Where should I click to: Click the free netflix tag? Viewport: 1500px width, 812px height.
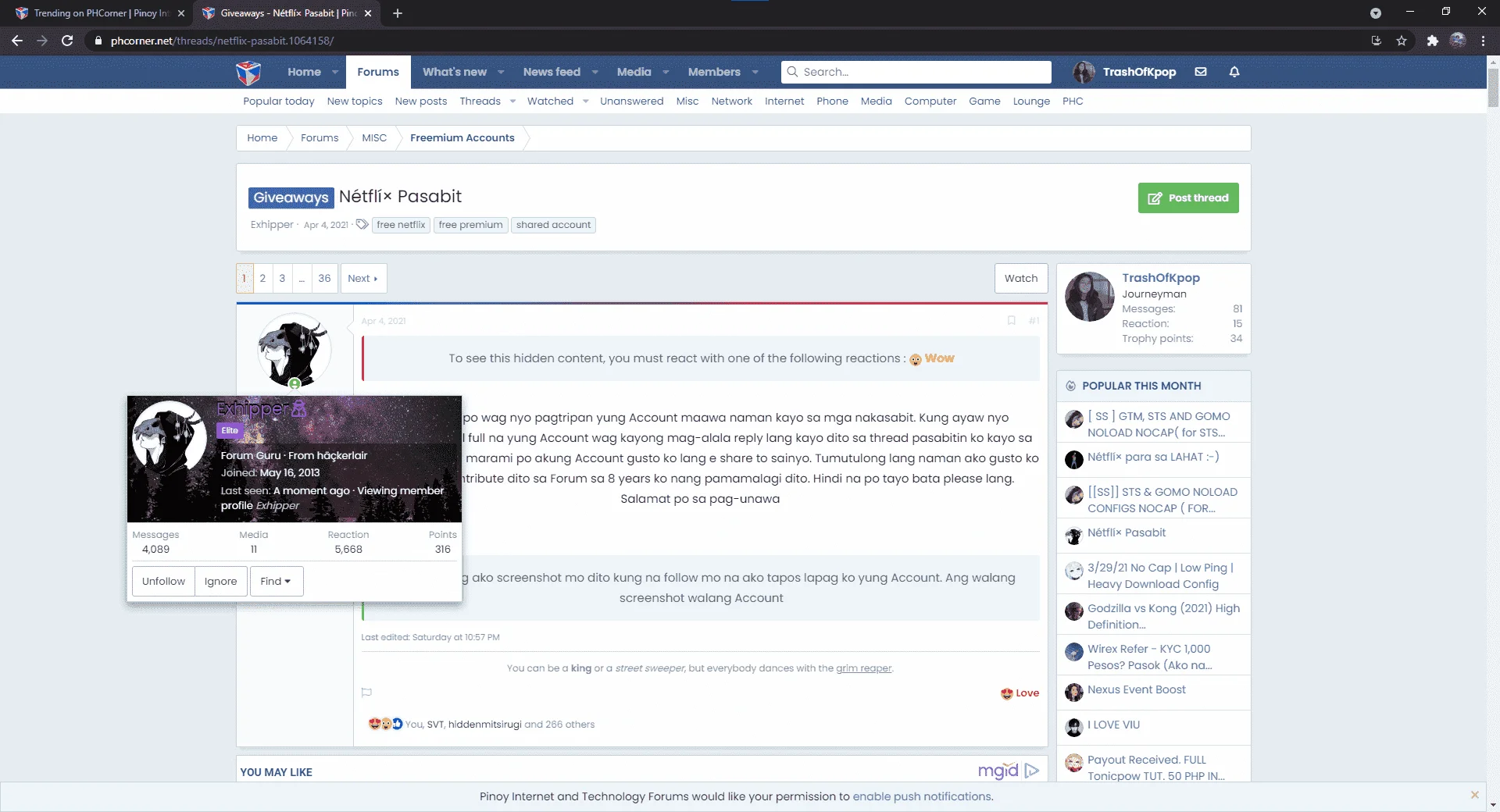[401, 225]
